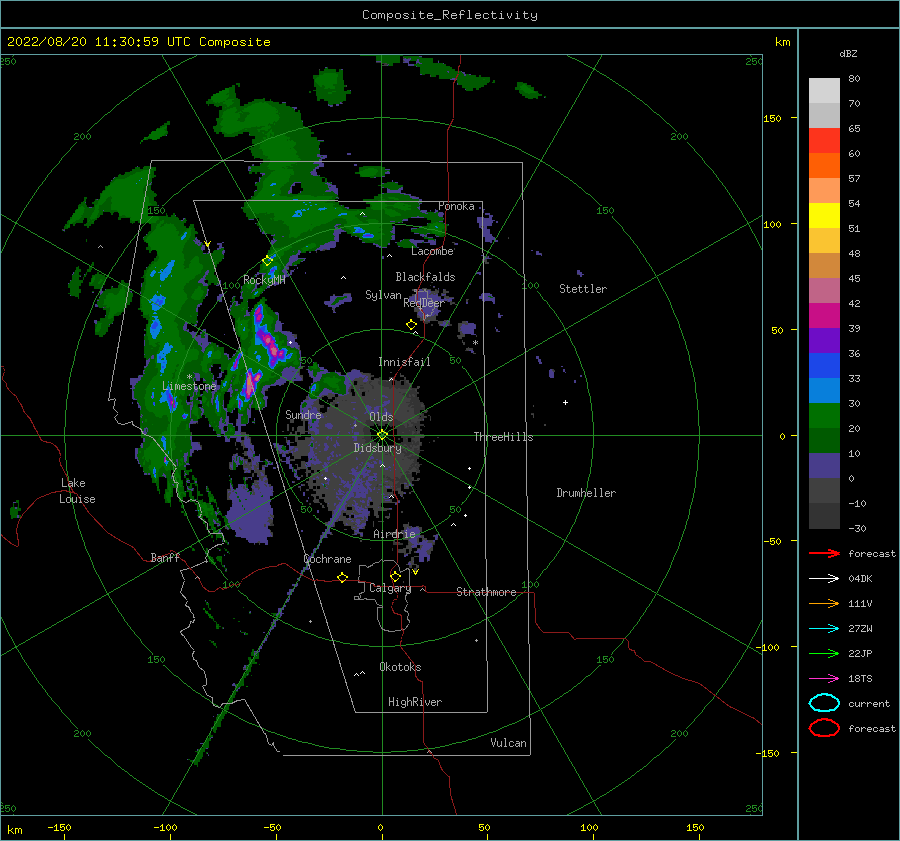Screen dimensions: 900x841
Task: Click the Lake Louise label
Action: pyautogui.click(x=77, y=491)
